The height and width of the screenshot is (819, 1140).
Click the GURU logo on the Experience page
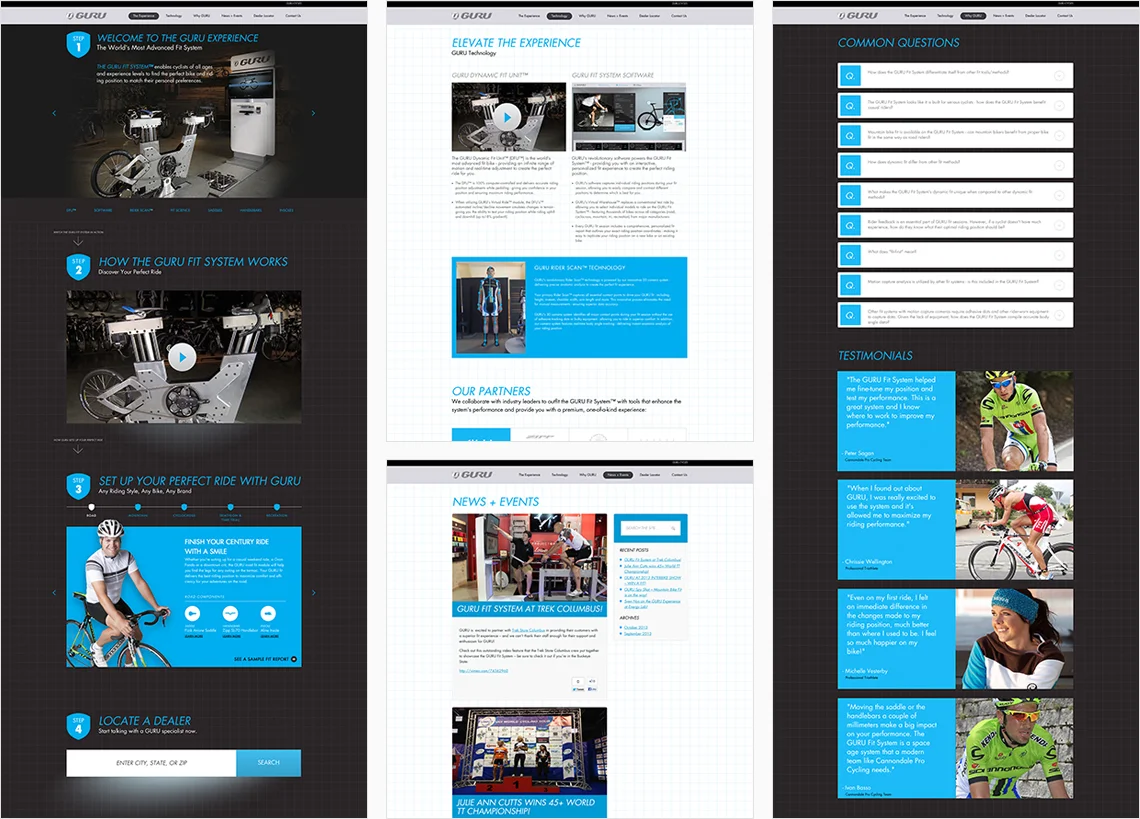click(x=87, y=15)
